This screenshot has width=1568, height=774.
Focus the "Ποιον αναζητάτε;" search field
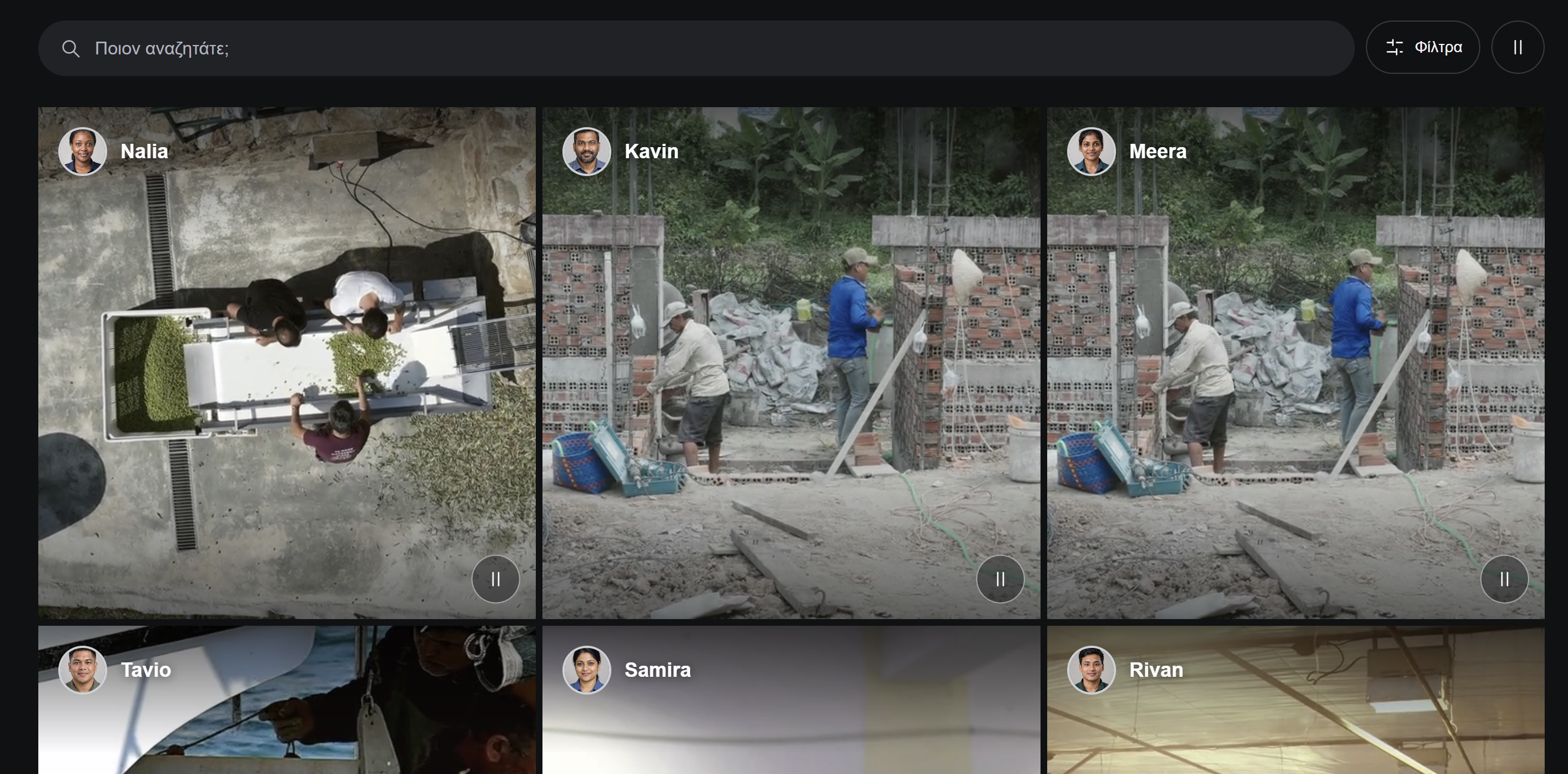point(696,48)
